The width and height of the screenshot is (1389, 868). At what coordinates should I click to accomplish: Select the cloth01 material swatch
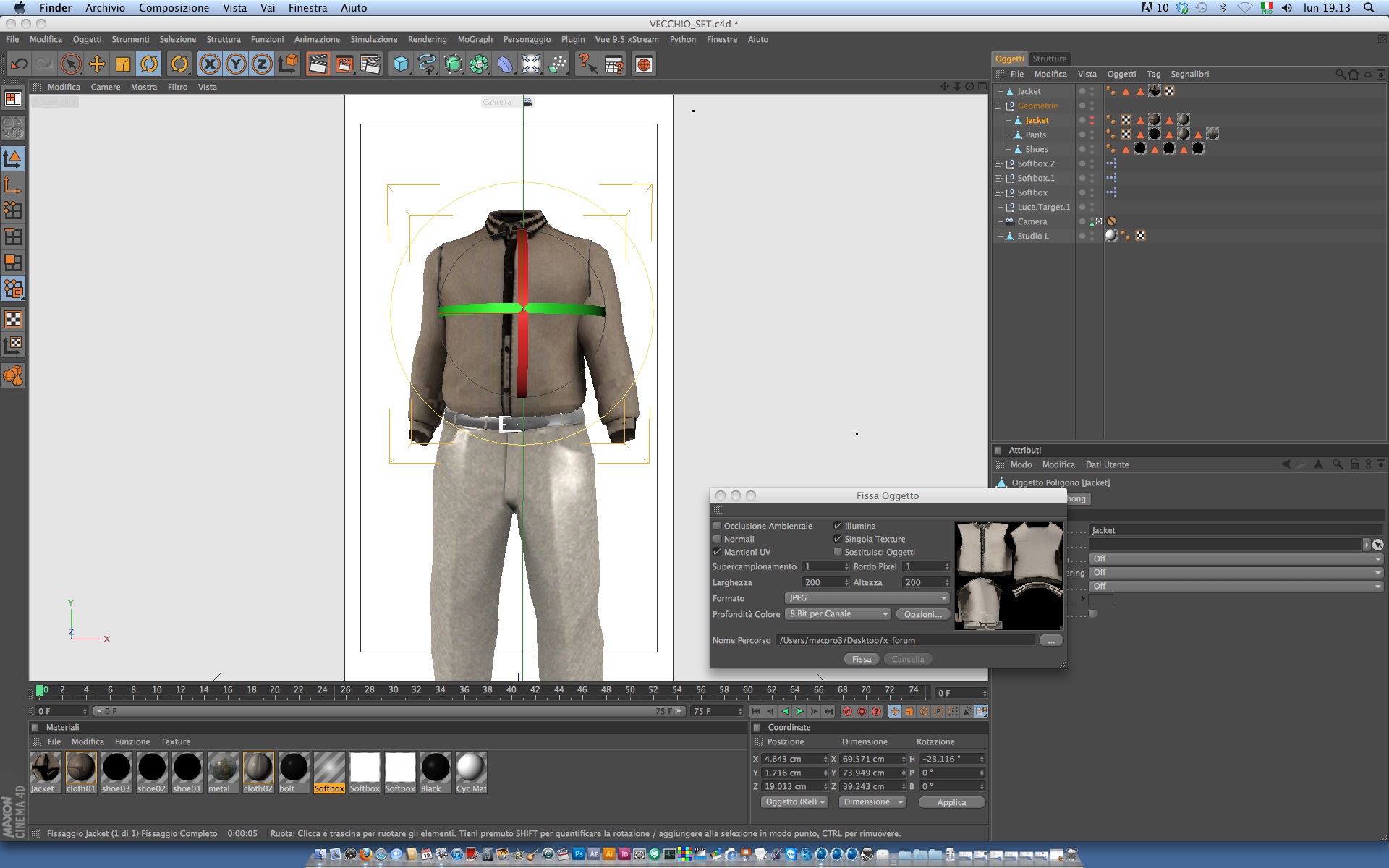(x=80, y=768)
